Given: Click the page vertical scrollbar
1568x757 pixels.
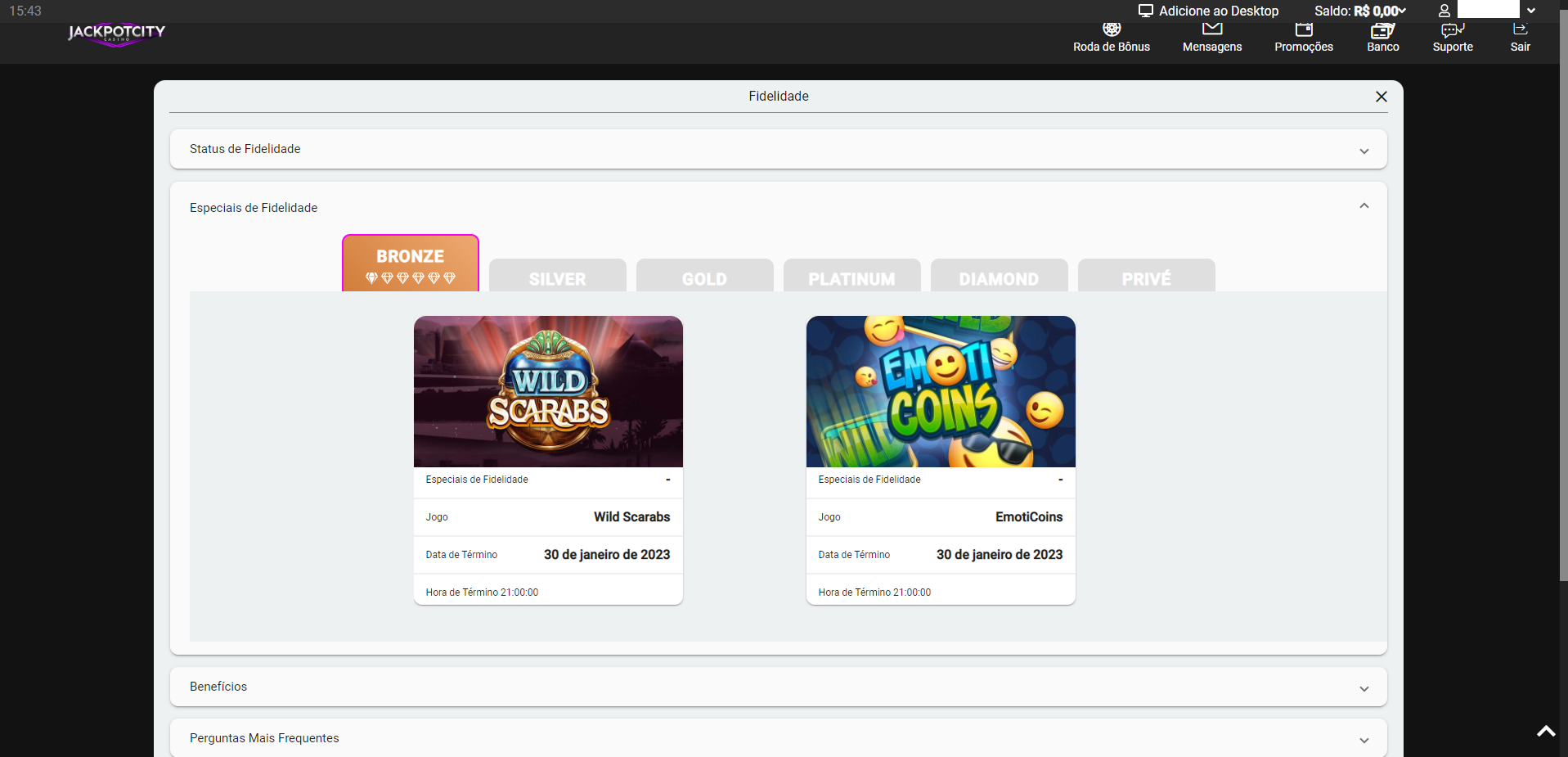Looking at the screenshot, I should click(x=1564, y=295).
